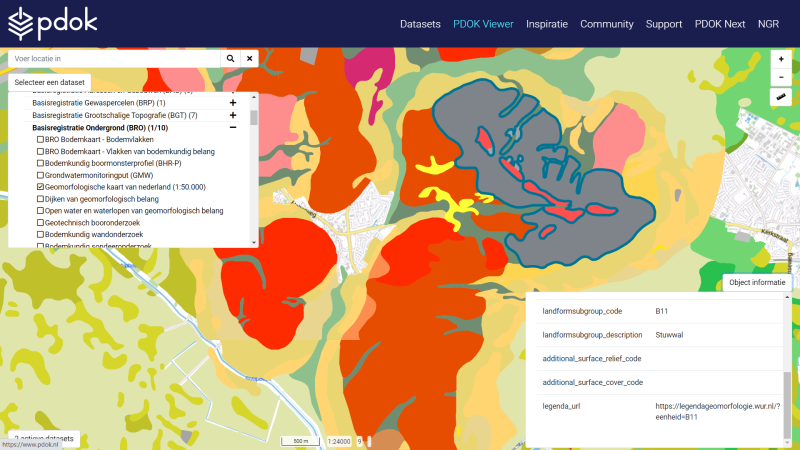Expand Basisregistratie Grootschalige Topografie (BGT) plus
800x450 pixels.
point(233,115)
